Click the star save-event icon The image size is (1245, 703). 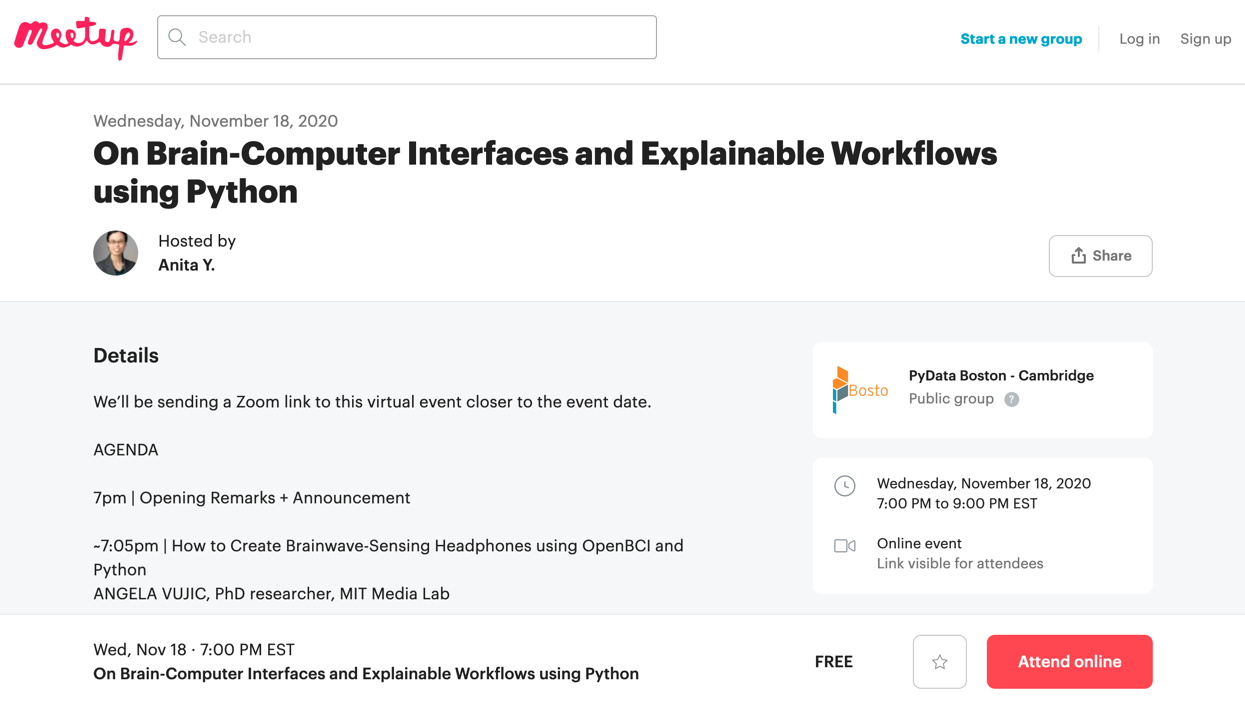coord(939,662)
